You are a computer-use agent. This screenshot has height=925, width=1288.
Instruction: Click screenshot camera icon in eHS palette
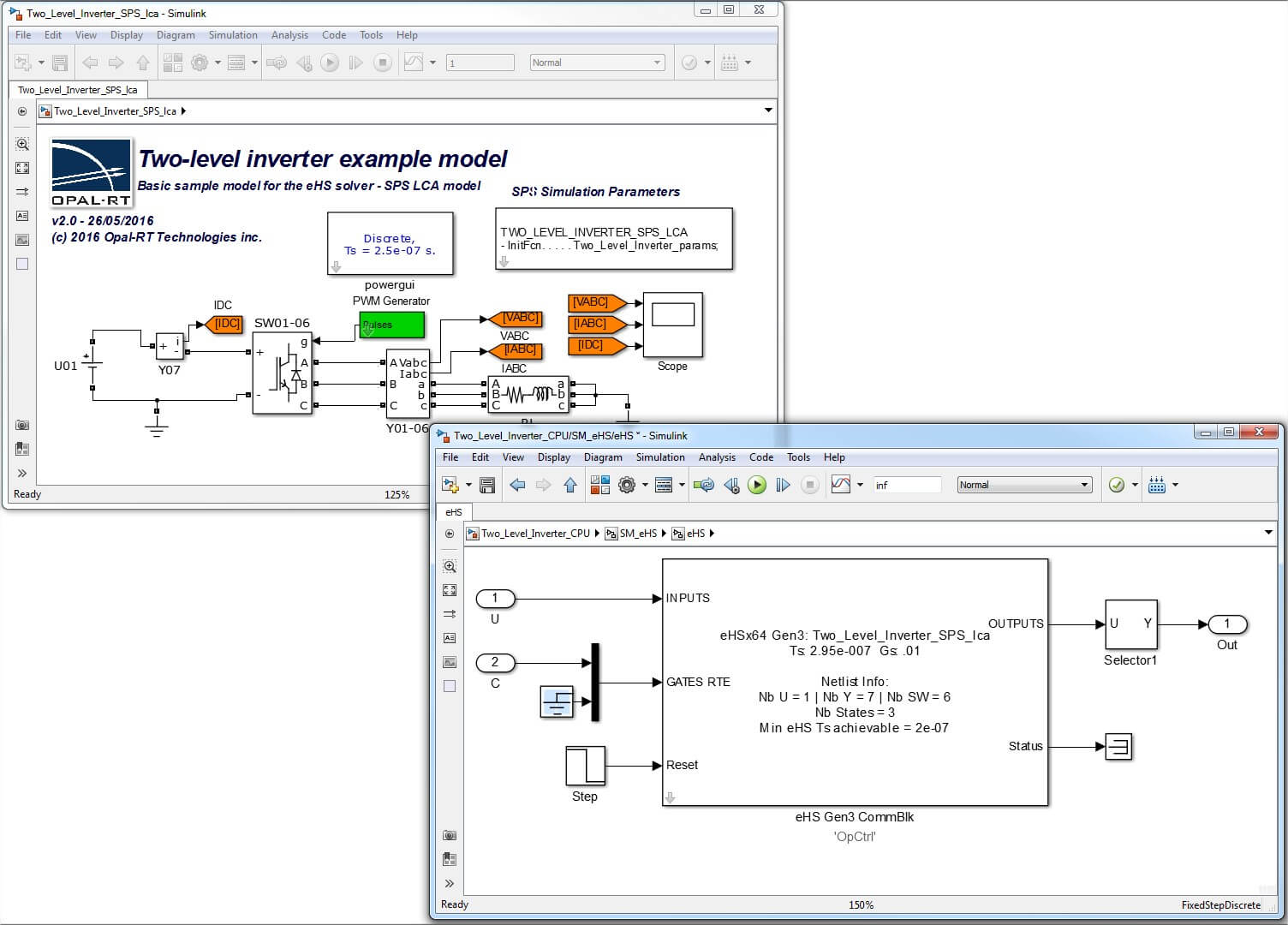[x=450, y=836]
